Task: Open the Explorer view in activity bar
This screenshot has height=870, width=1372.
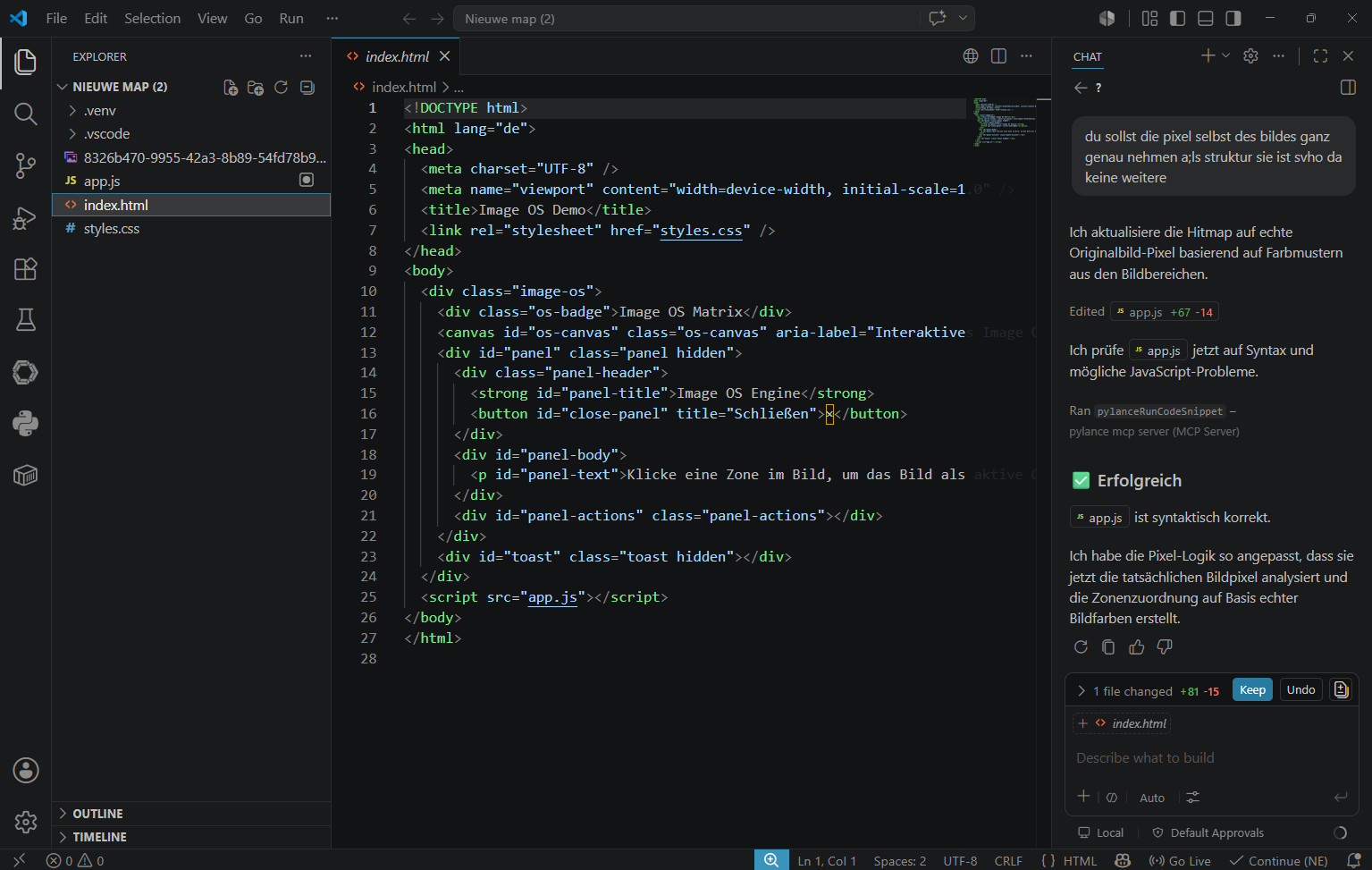Action: (x=25, y=62)
